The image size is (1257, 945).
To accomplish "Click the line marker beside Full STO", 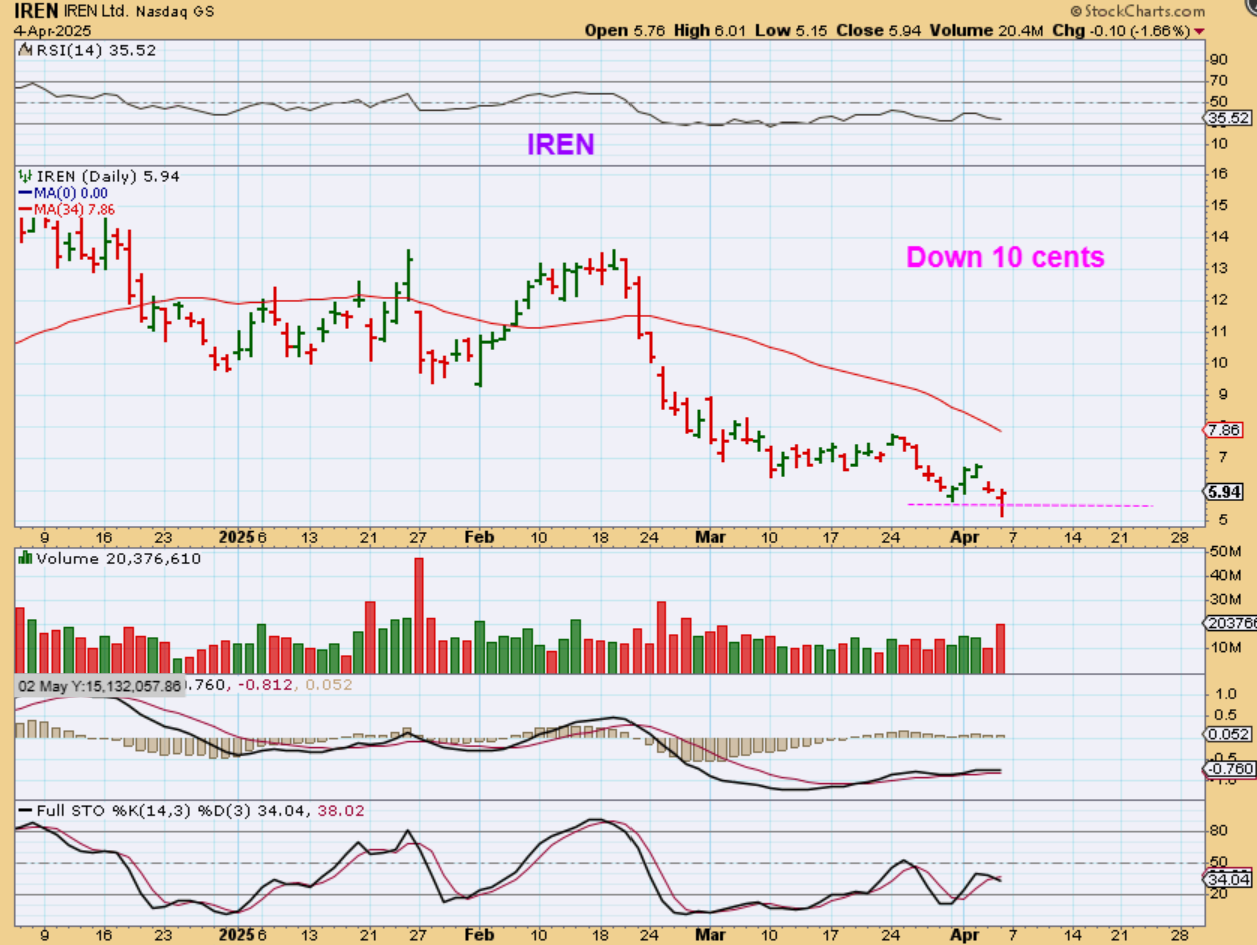I will click(25, 809).
